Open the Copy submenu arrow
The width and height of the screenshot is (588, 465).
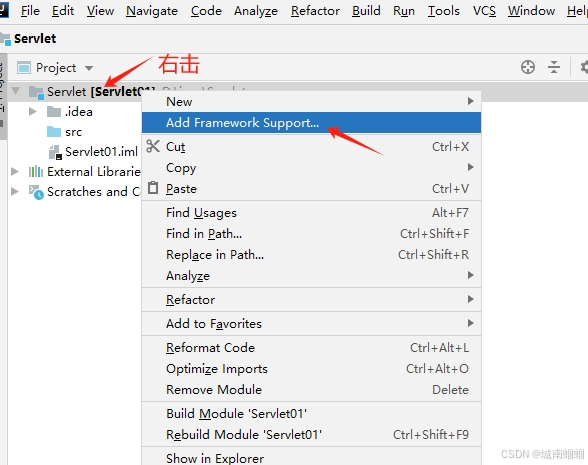pyautogui.click(x=470, y=167)
